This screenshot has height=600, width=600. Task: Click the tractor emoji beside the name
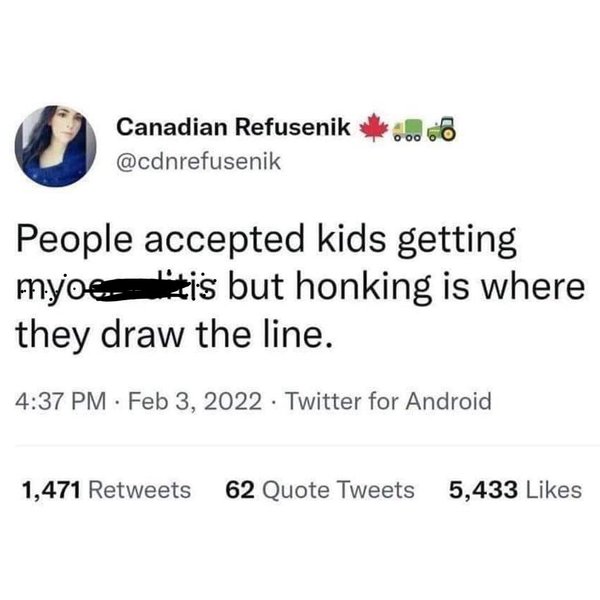(x=439, y=129)
